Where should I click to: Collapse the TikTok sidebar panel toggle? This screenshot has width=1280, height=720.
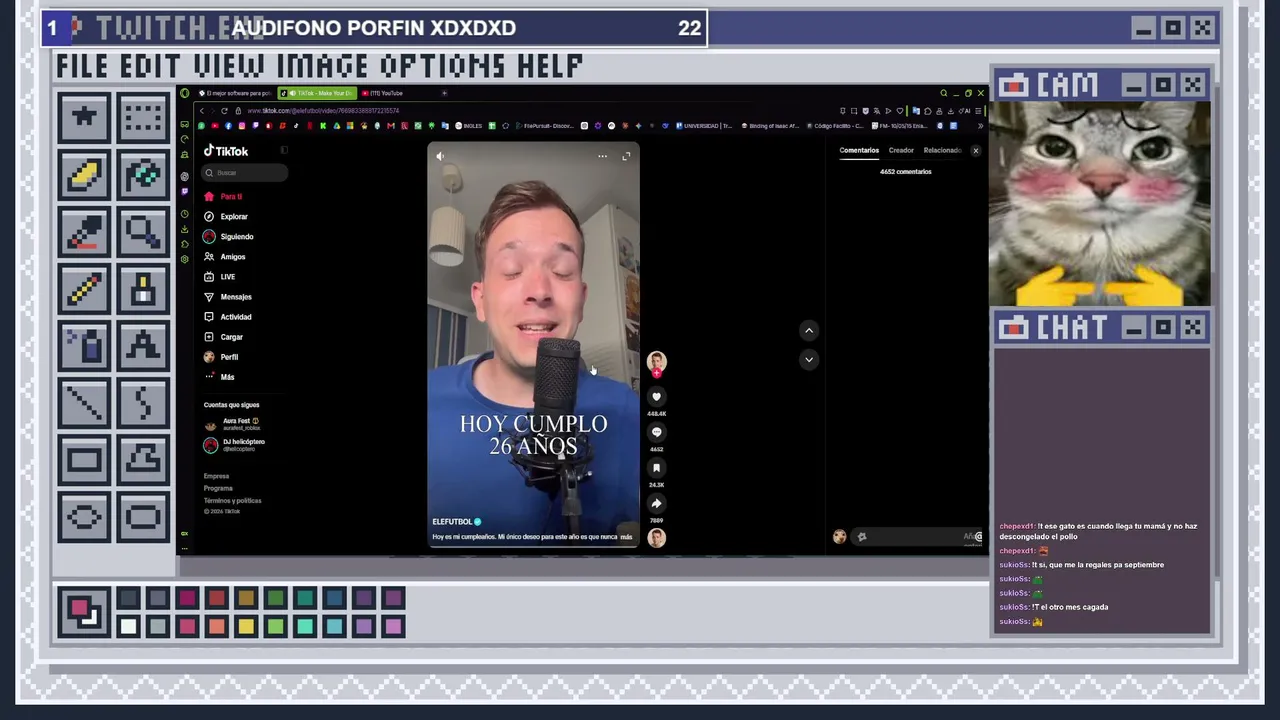coord(284,151)
